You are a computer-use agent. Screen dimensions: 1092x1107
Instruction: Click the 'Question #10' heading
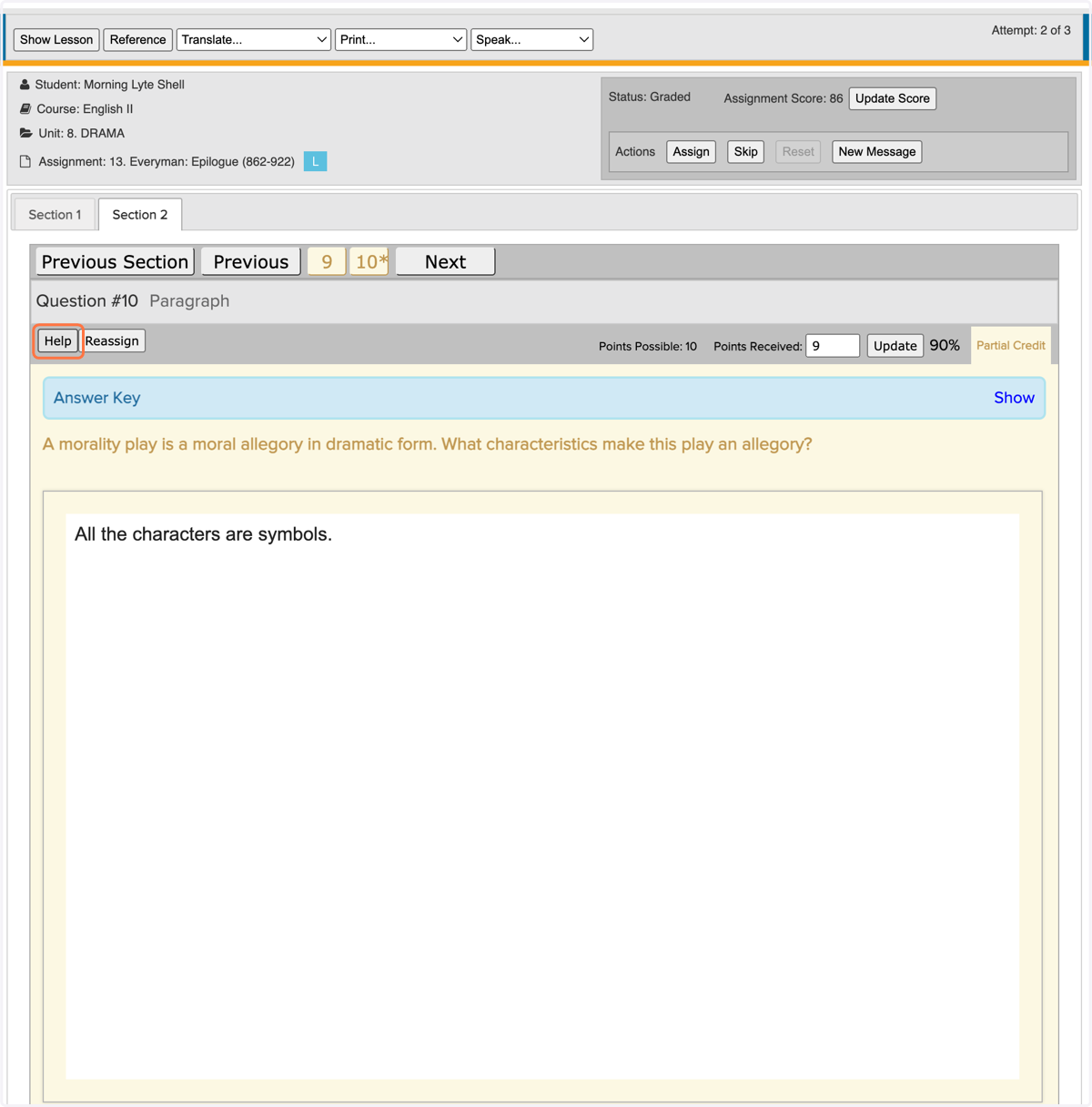(x=87, y=300)
